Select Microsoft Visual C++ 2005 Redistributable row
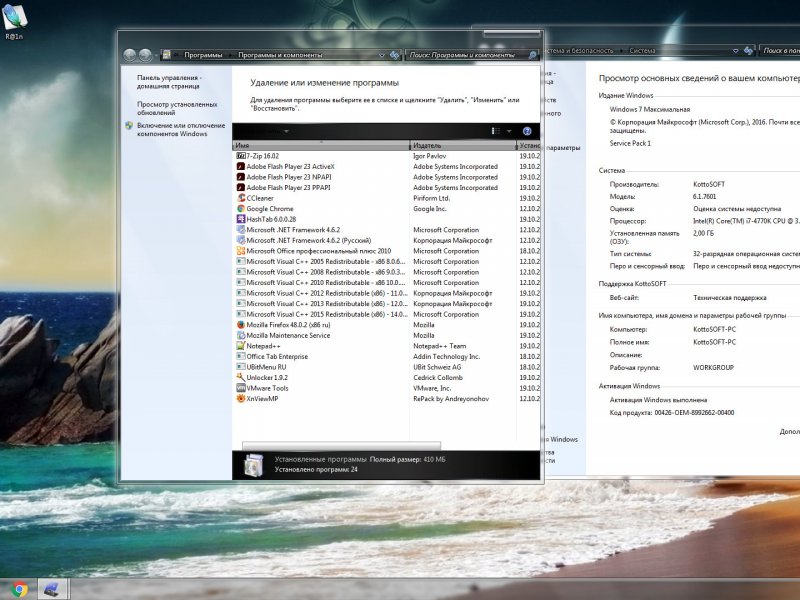Screen dimensions: 800x600 pyautogui.click(x=386, y=261)
